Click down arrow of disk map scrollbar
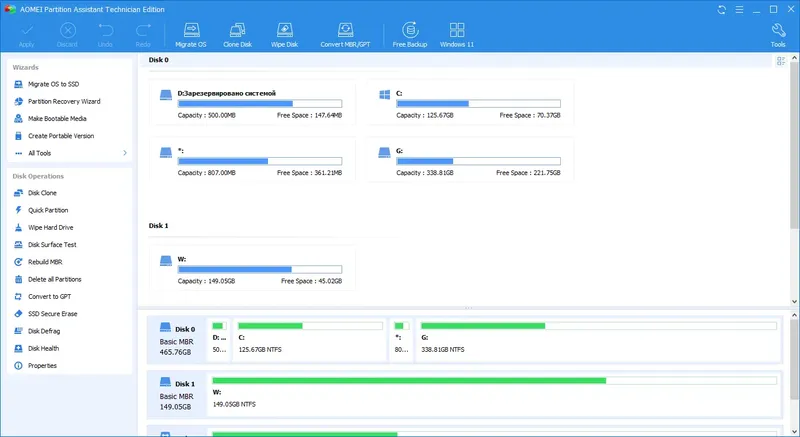This screenshot has width=800, height=437. pyautogui.click(x=794, y=431)
